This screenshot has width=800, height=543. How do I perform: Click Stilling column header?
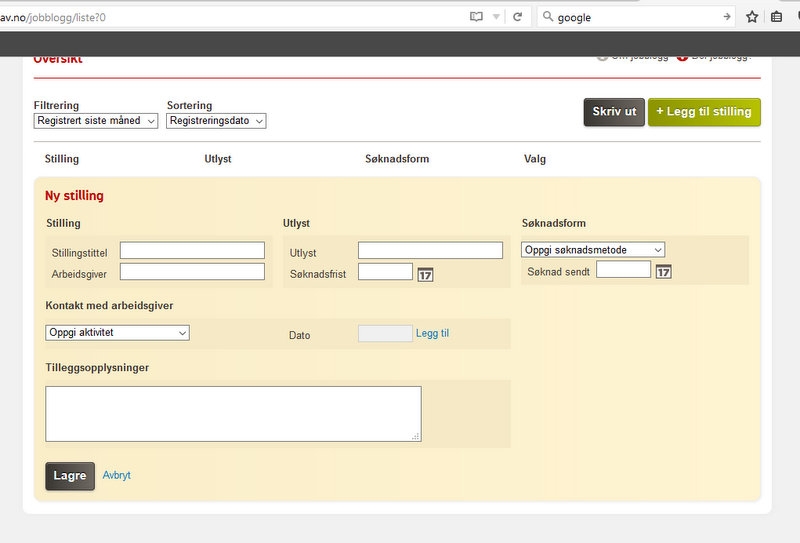[x=62, y=159]
